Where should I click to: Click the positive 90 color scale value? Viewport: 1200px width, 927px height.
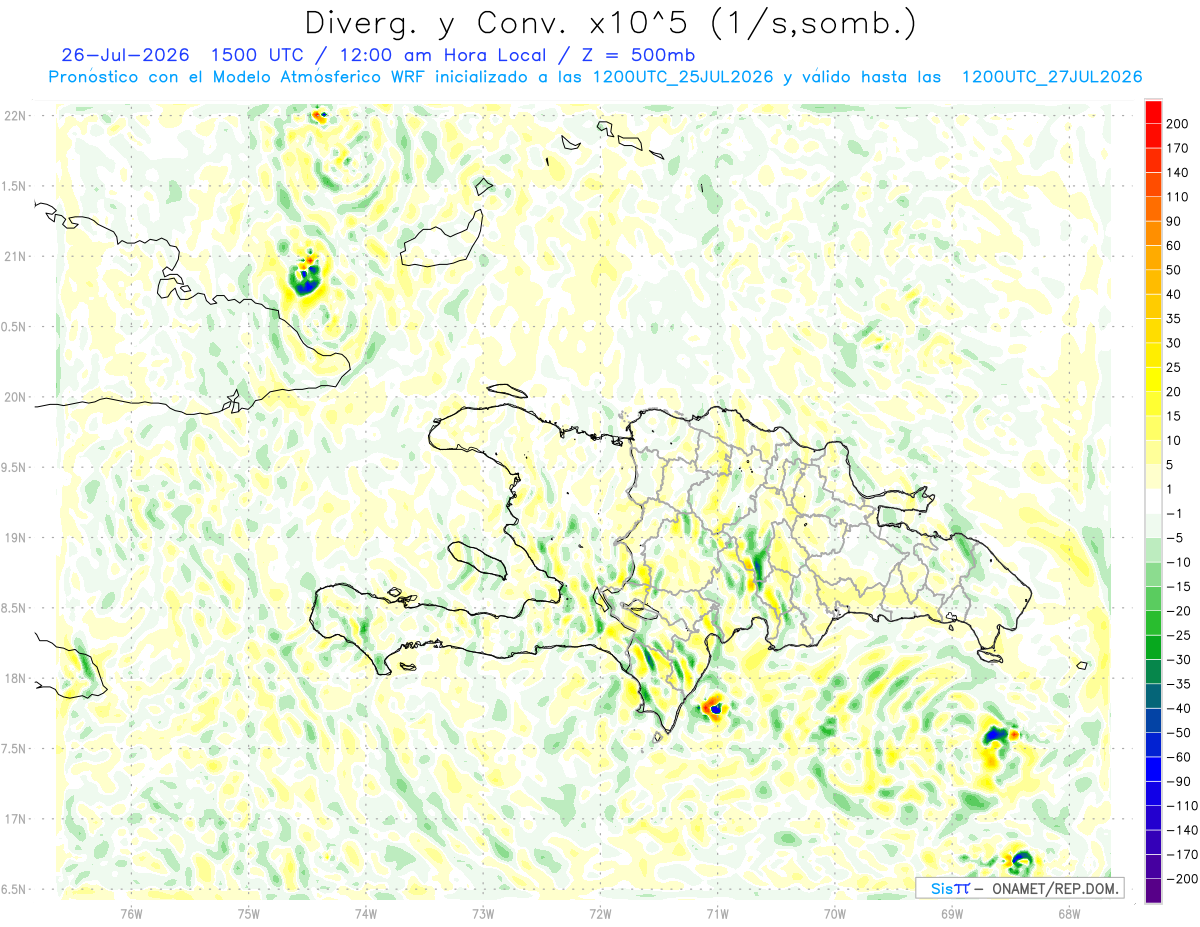coord(1174,221)
